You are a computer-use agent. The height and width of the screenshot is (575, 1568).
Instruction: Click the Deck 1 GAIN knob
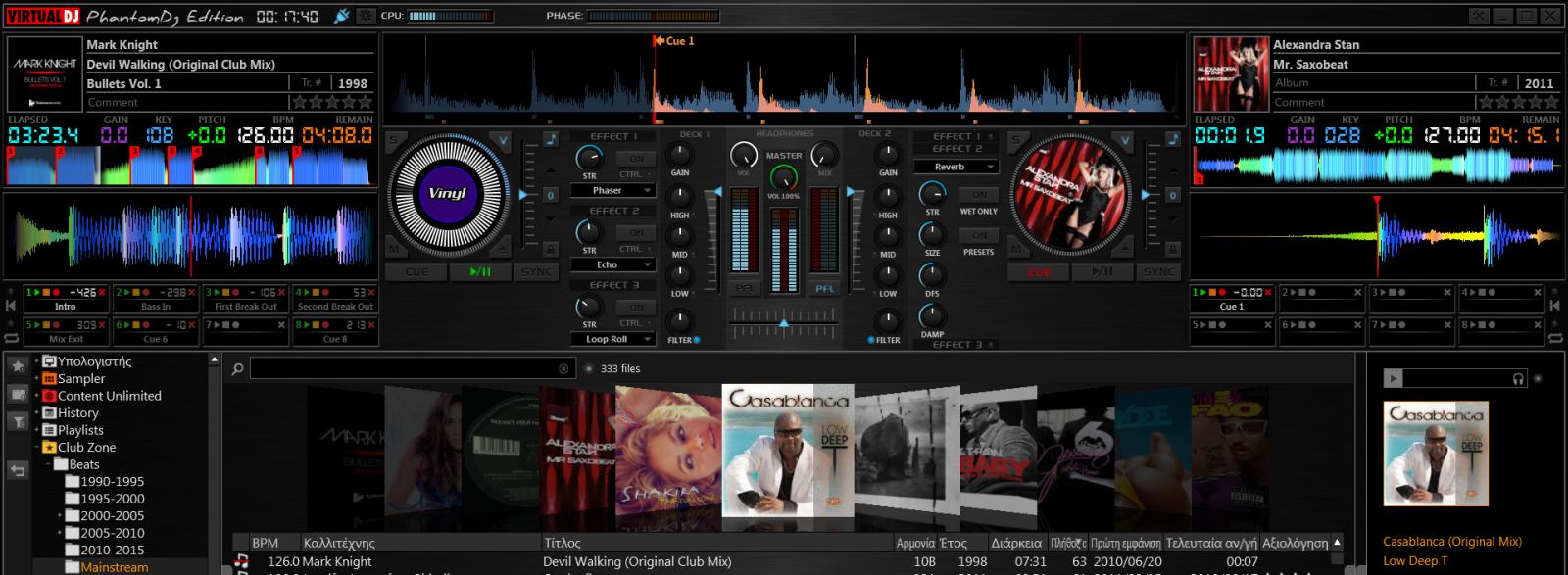[x=679, y=154]
